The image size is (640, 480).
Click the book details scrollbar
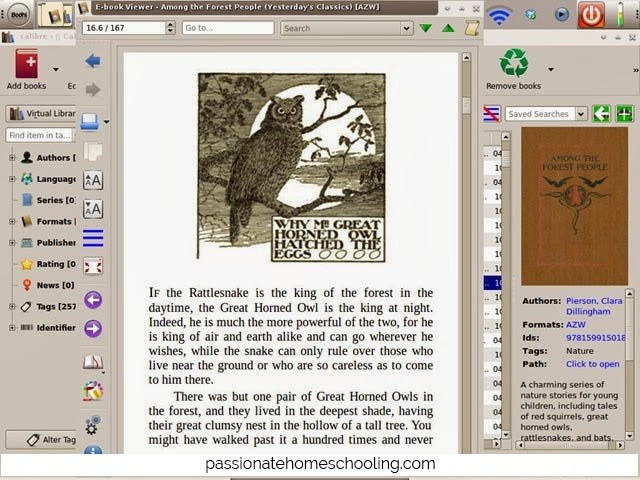pyautogui.click(x=629, y=364)
